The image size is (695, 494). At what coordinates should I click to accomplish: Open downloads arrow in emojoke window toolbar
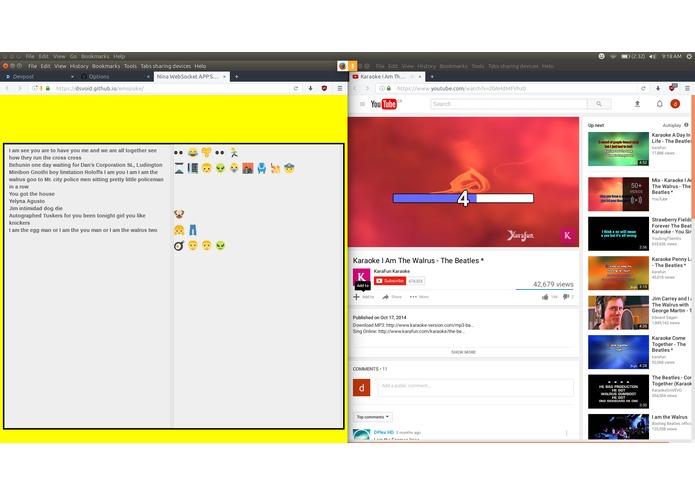click(310, 89)
